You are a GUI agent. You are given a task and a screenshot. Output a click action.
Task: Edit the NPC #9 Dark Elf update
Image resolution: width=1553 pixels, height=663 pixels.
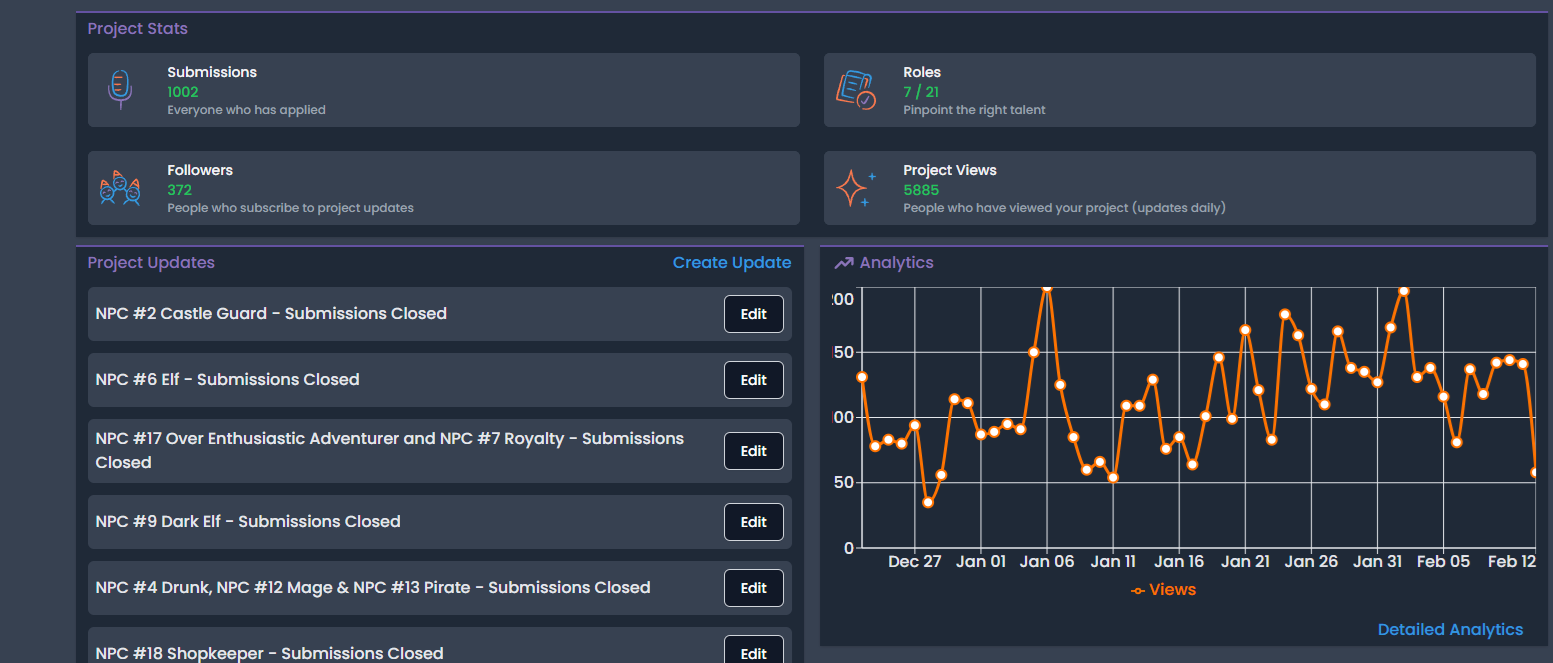coord(753,522)
